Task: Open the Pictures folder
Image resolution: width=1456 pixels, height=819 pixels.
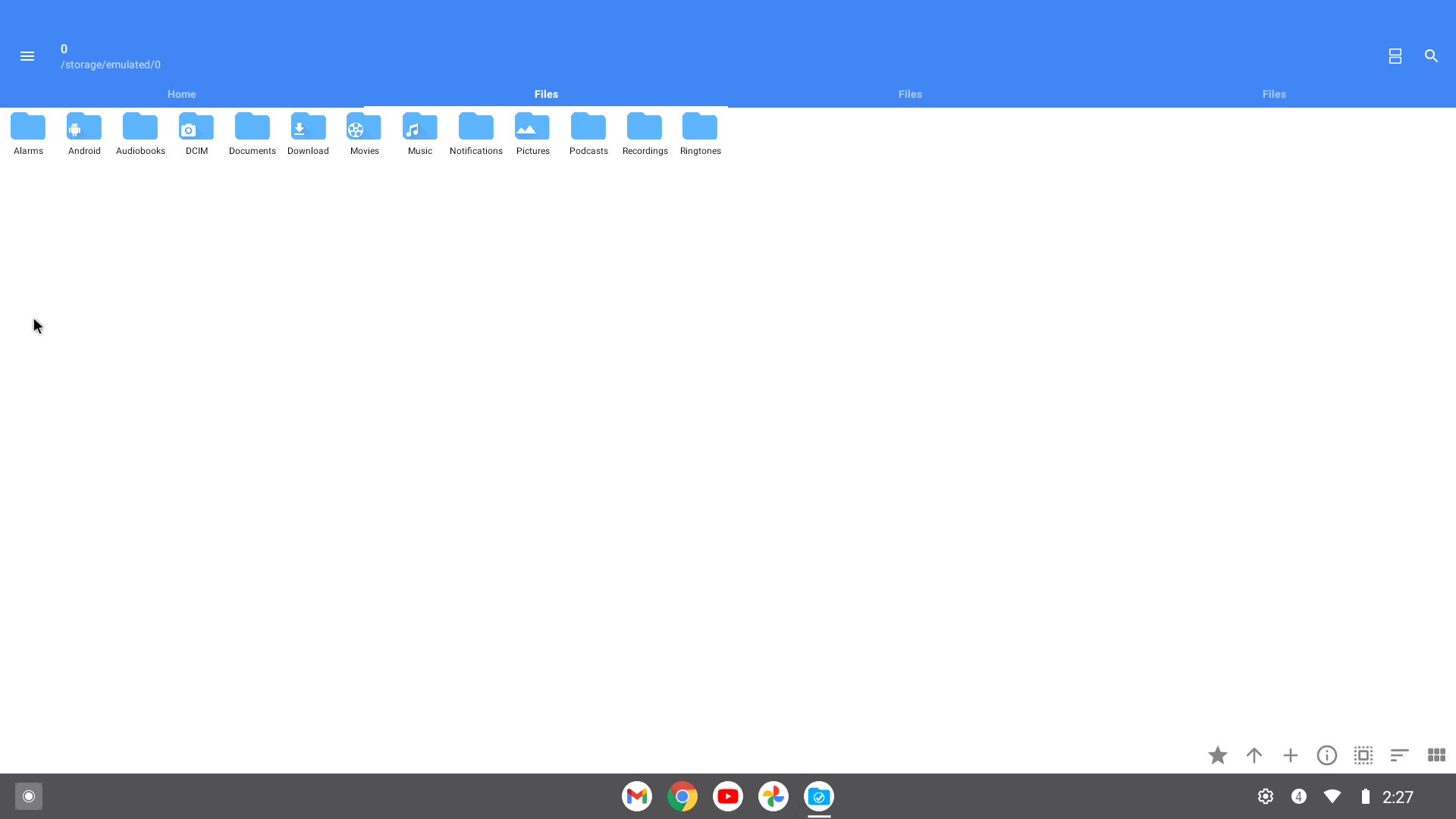Action: click(x=532, y=133)
